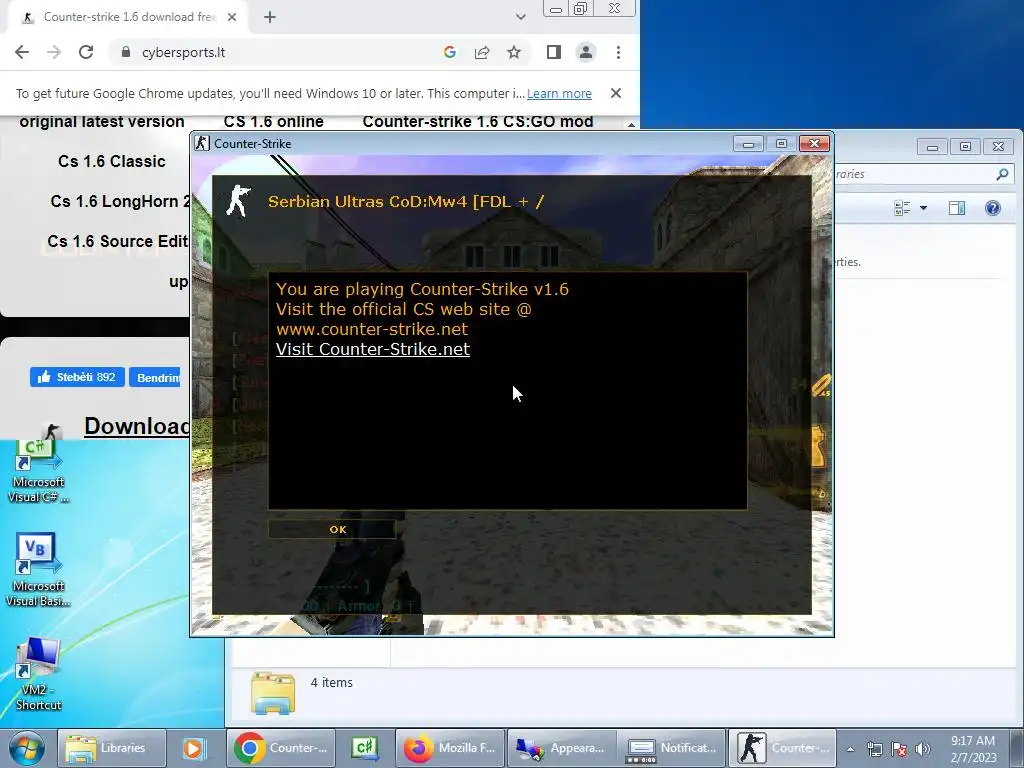Open the Microsoft Visual Basic desktop shortcut
The image size is (1024, 768).
coord(38,569)
